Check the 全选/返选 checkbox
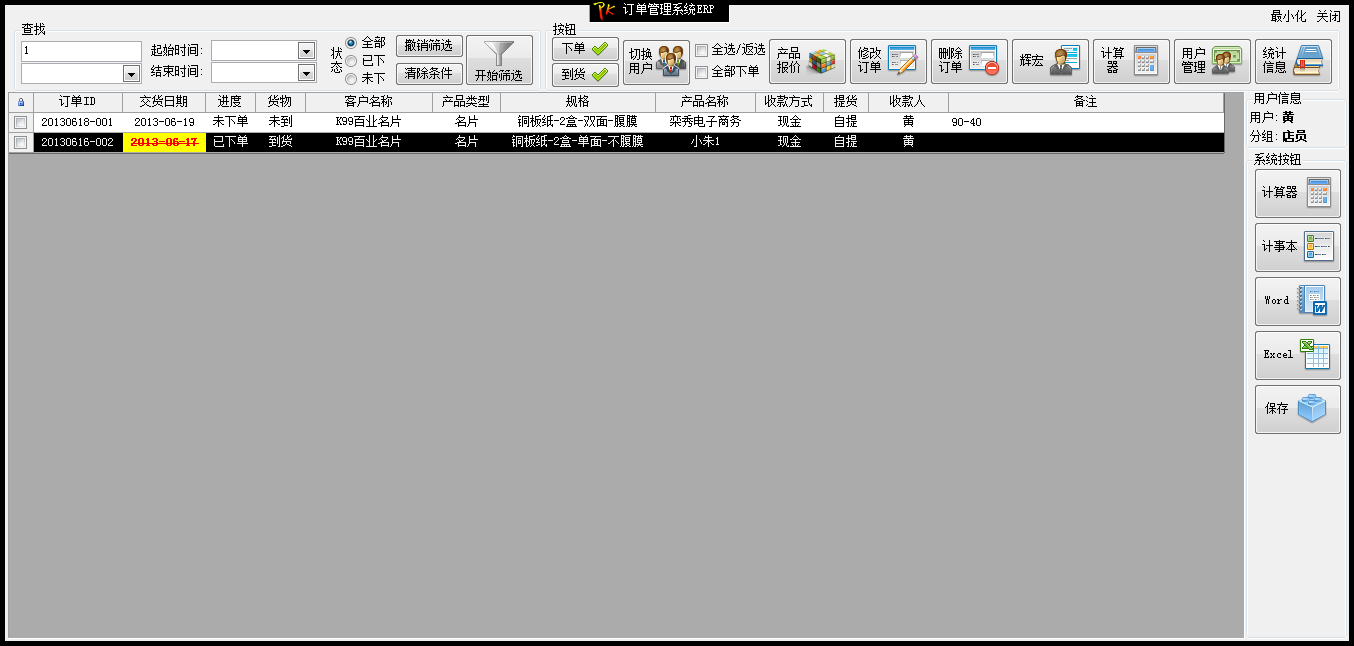The image size is (1354, 646). [x=702, y=50]
